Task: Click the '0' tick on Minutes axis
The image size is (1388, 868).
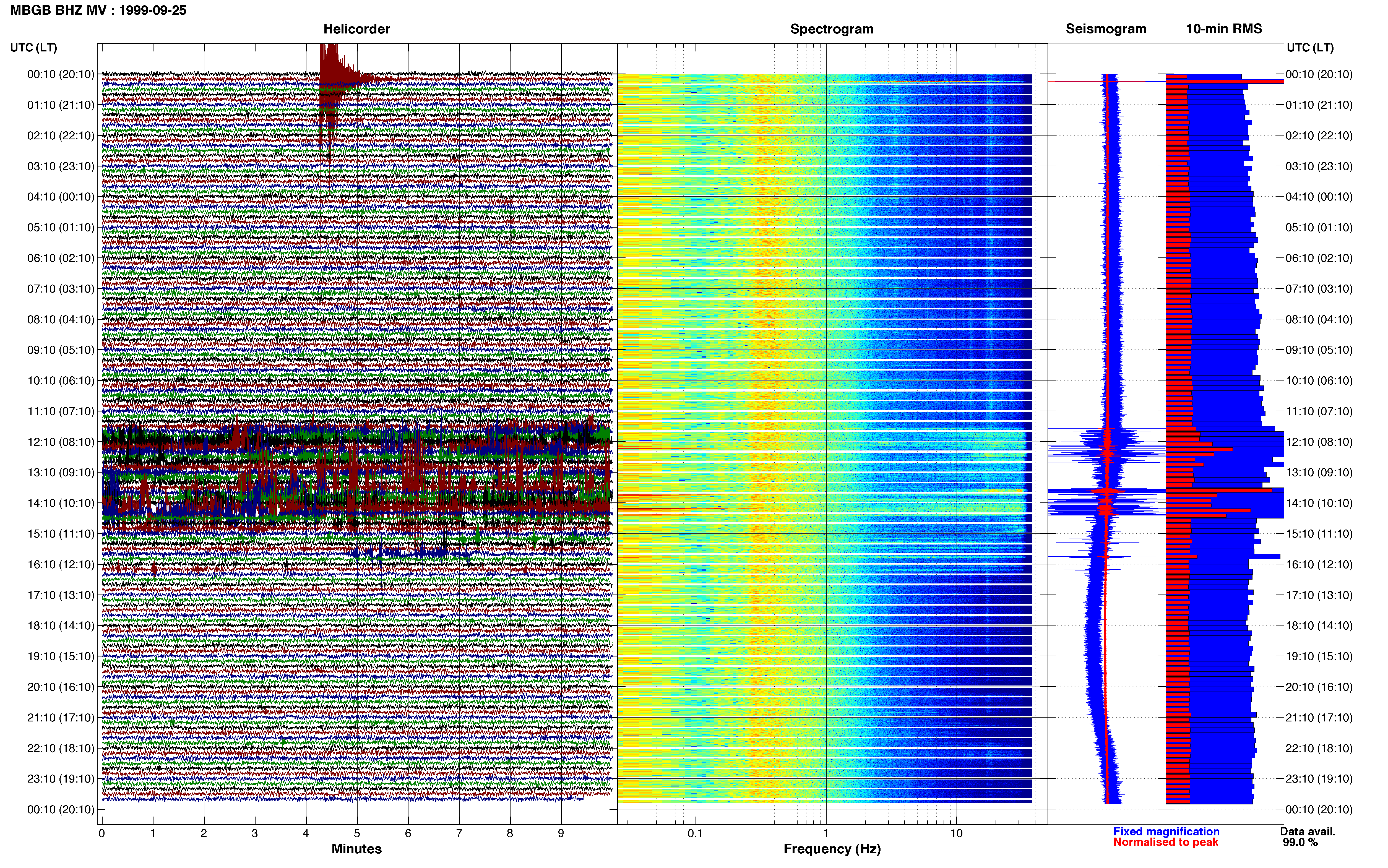Action: pyautogui.click(x=101, y=833)
